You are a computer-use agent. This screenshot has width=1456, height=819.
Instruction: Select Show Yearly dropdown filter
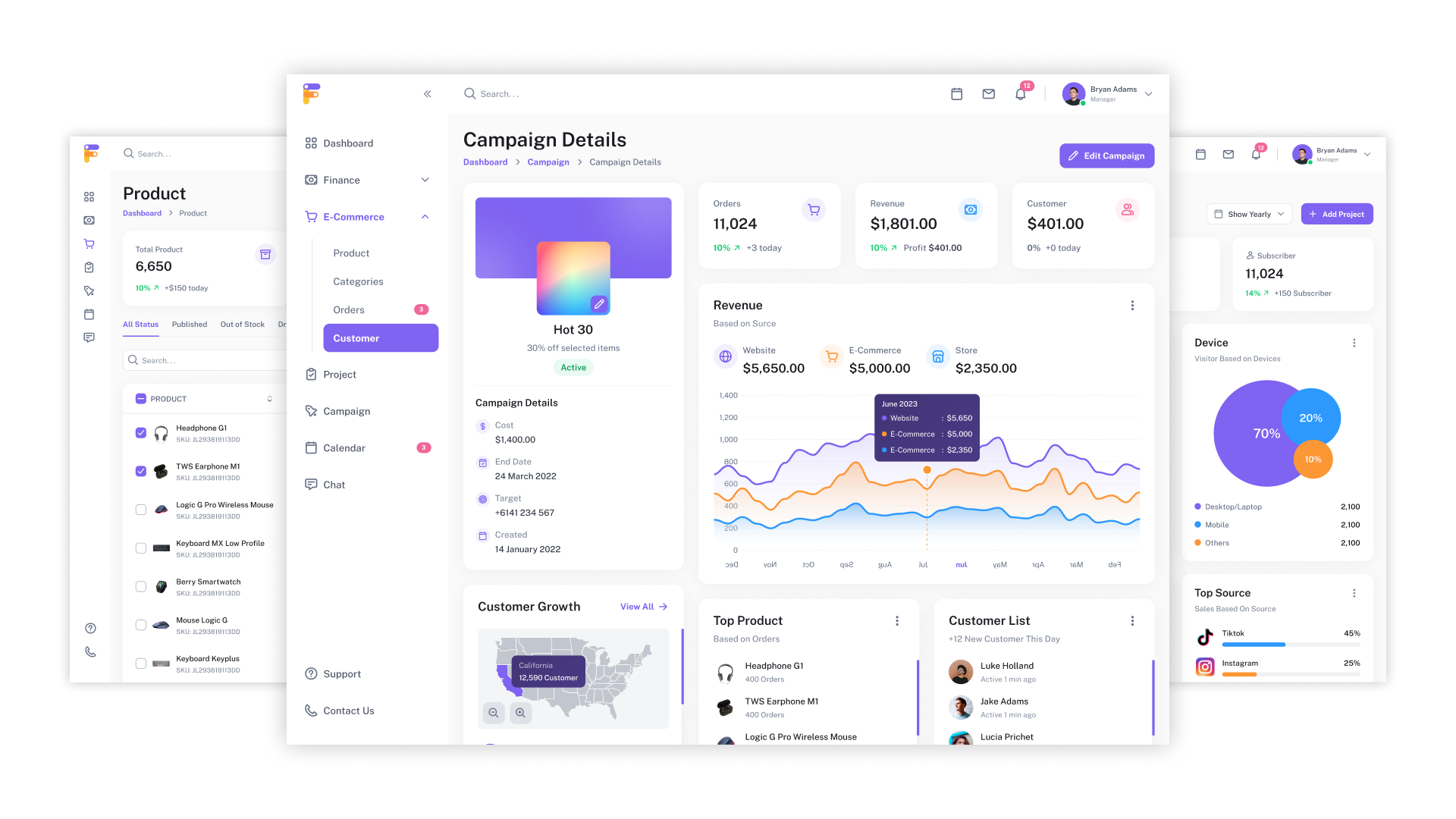(1249, 213)
